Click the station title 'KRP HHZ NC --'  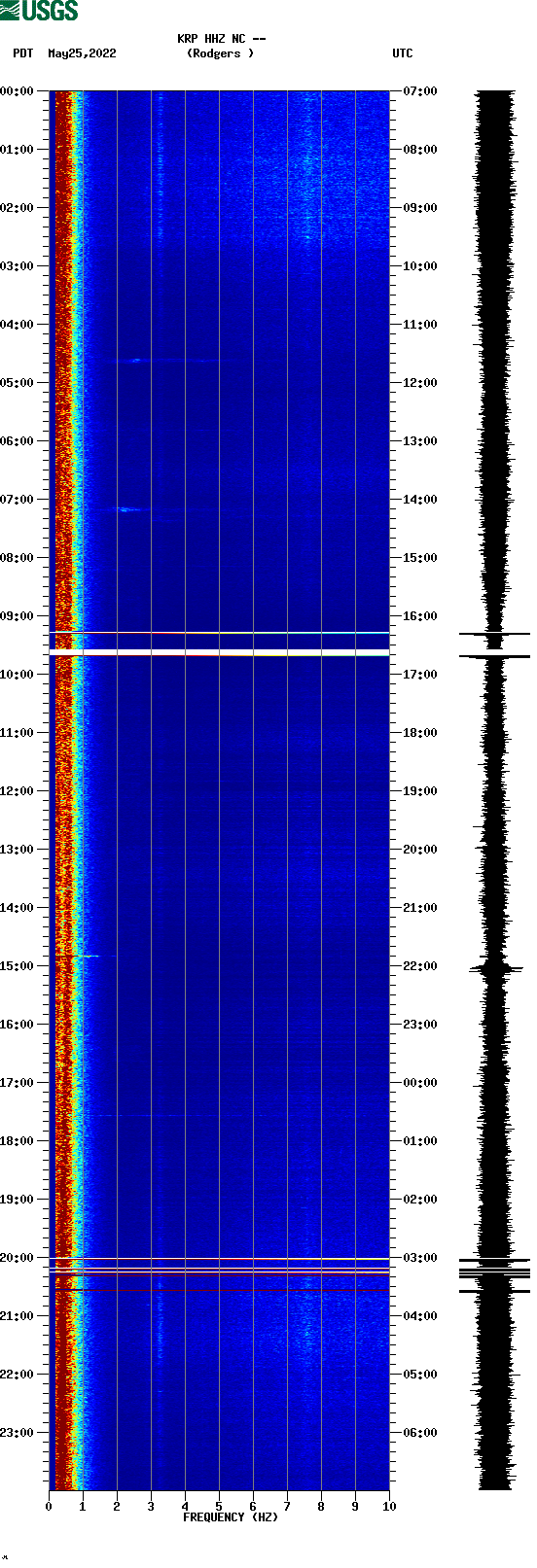[x=222, y=39]
